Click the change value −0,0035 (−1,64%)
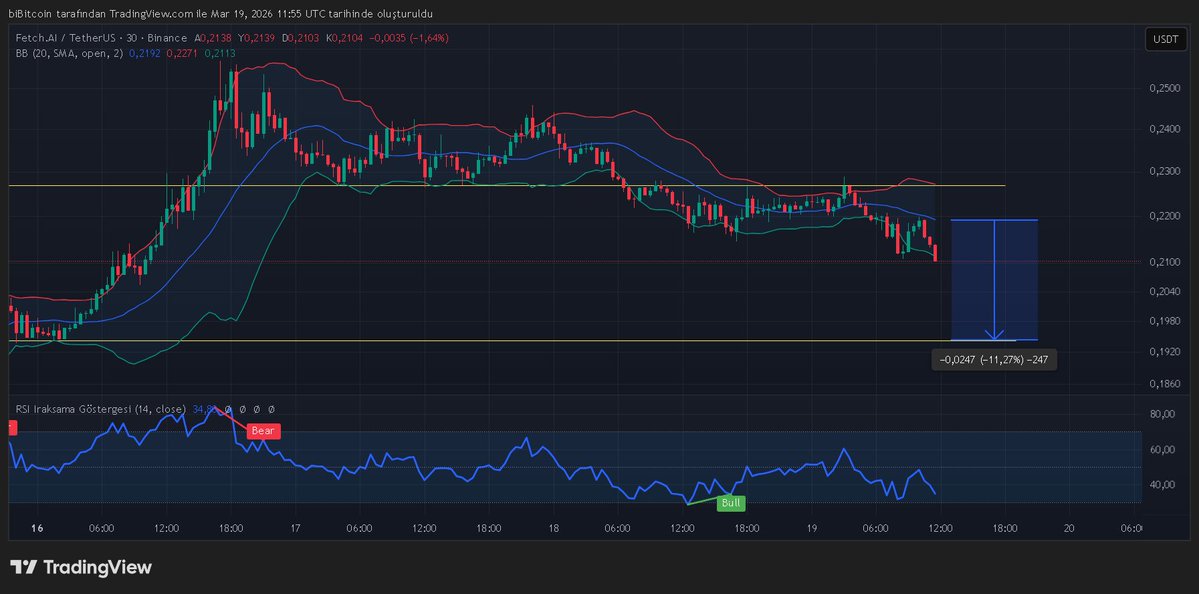 click(410, 37)
